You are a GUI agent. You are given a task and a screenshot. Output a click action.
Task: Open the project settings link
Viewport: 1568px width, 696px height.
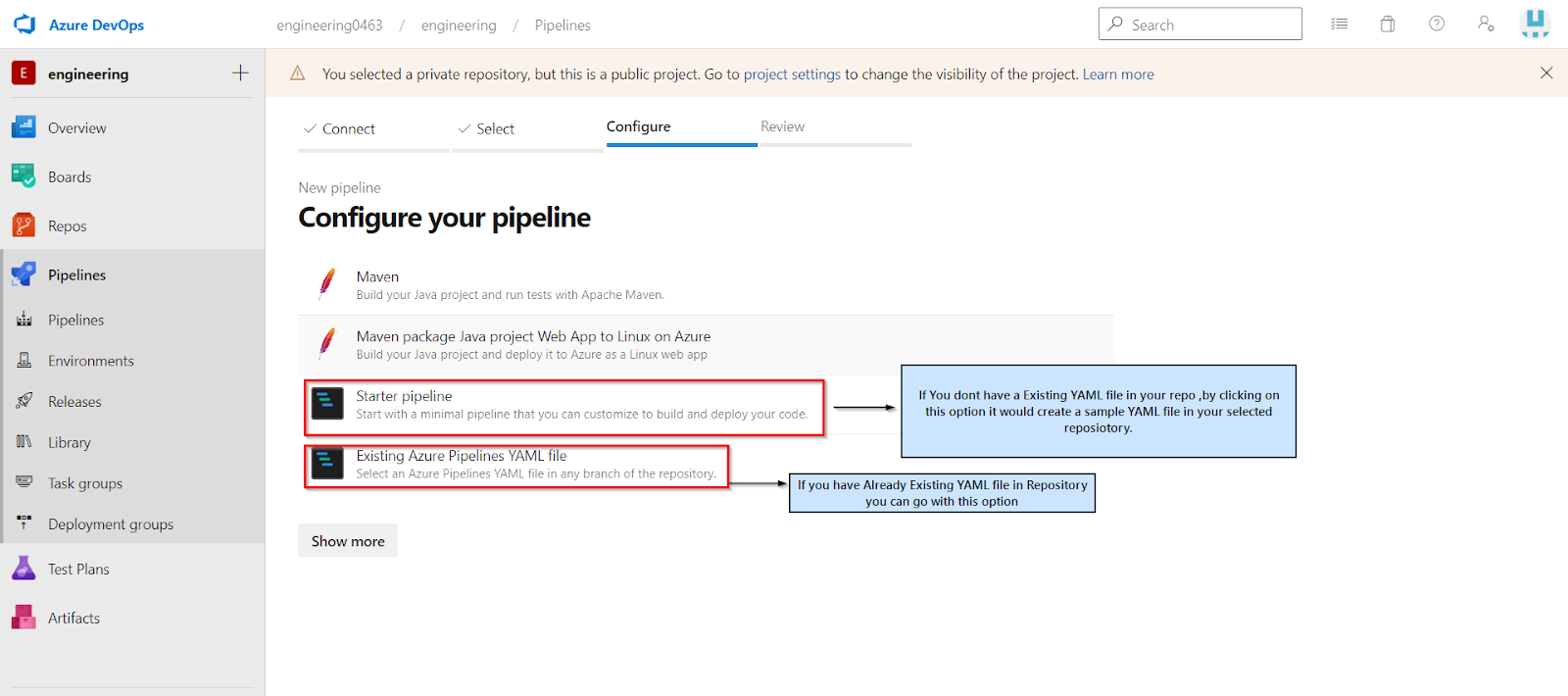792,75
